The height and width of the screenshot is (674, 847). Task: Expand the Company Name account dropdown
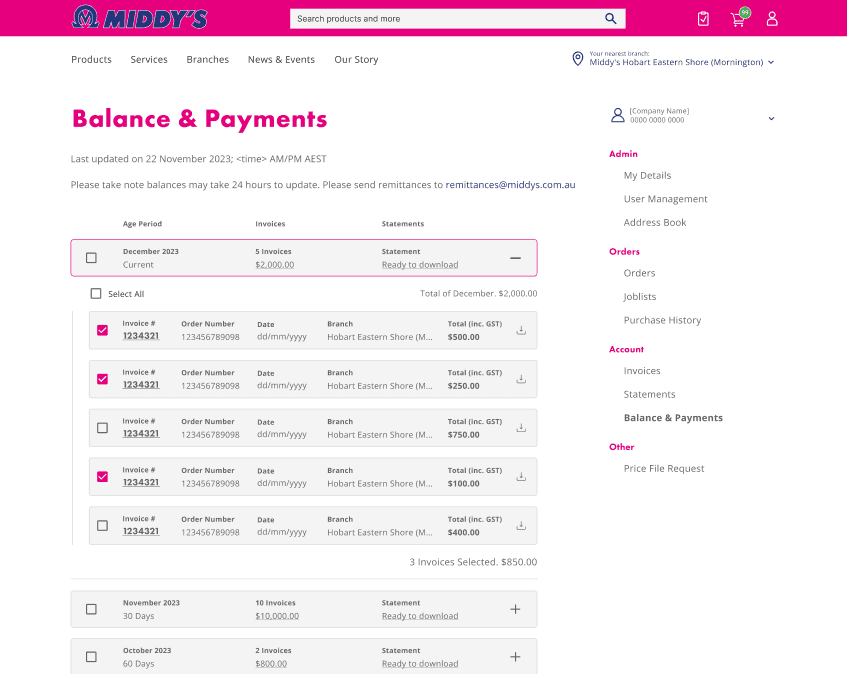(x=771, y=118)
